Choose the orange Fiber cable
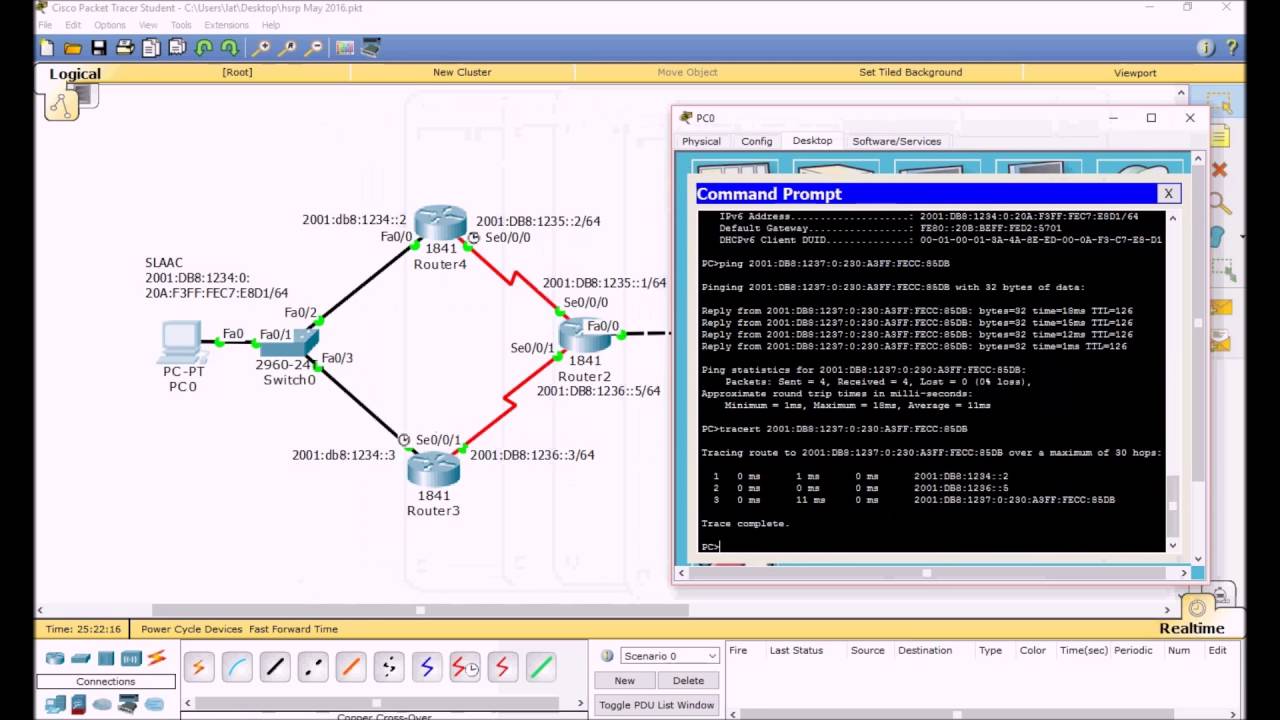Screen dimensions: 1280x720 (351, 667)
